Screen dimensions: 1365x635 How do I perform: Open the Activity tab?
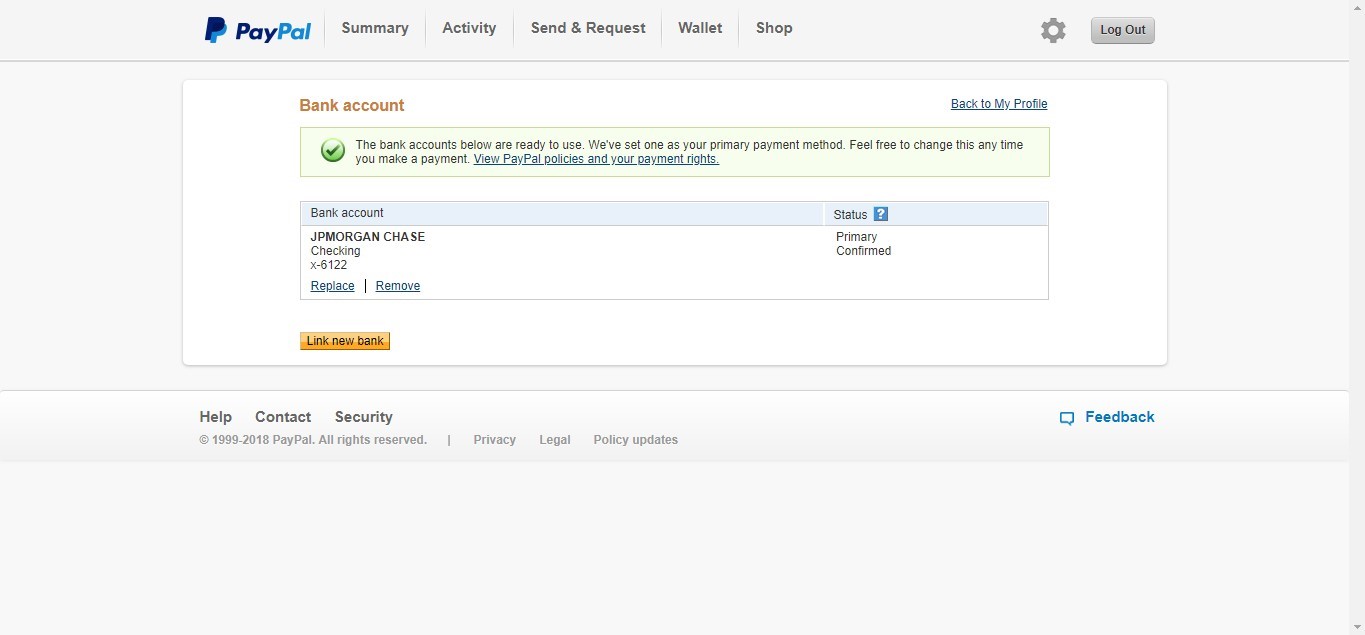click(x=469, y=28)
